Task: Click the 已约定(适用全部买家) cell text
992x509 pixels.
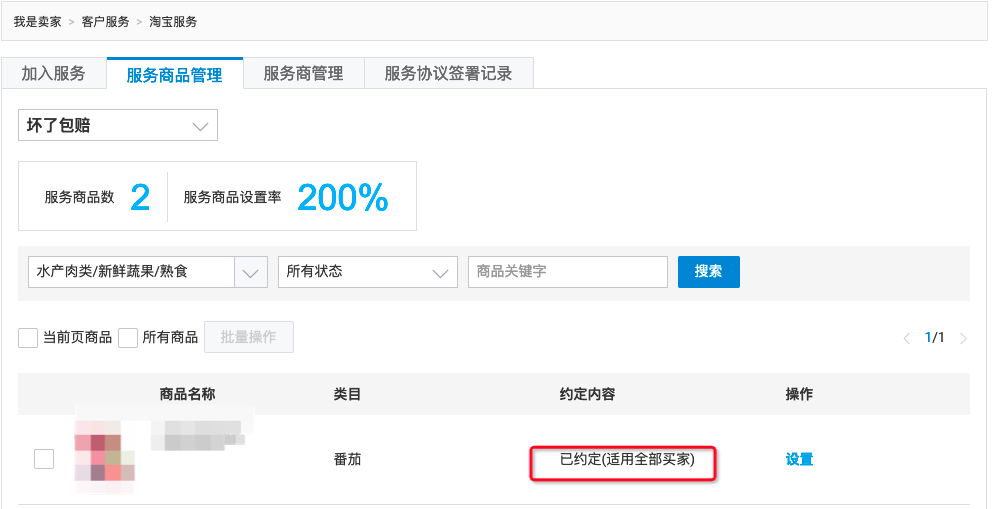Action: [627, 460]
